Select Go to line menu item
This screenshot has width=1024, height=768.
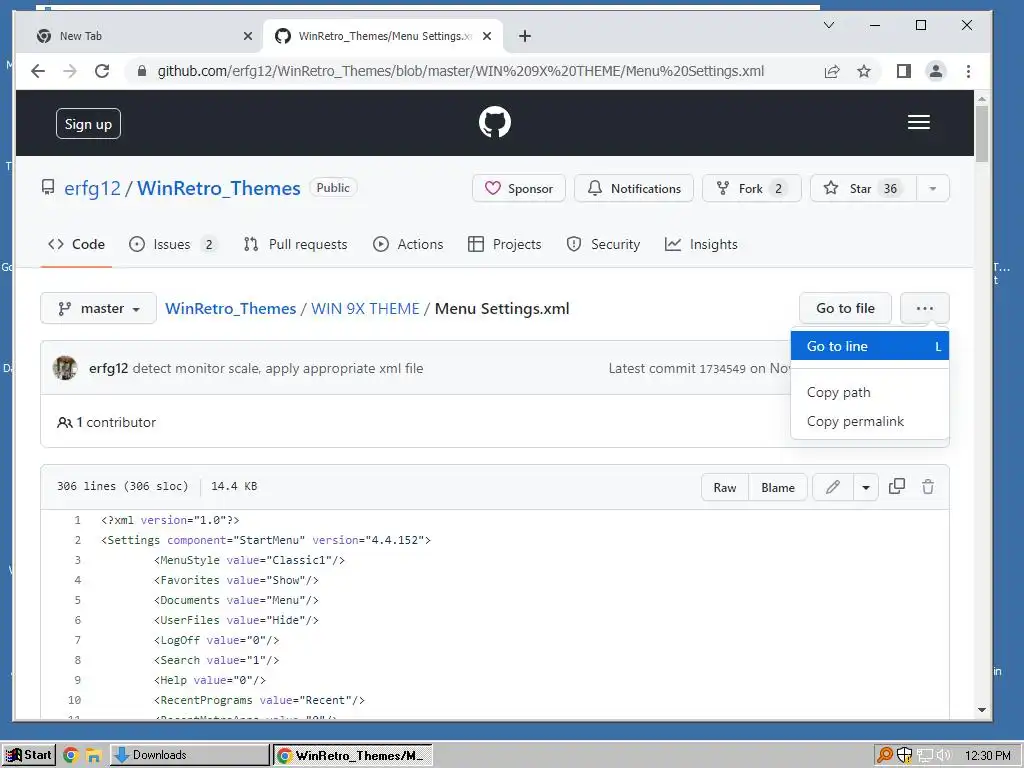pos(869,346)
